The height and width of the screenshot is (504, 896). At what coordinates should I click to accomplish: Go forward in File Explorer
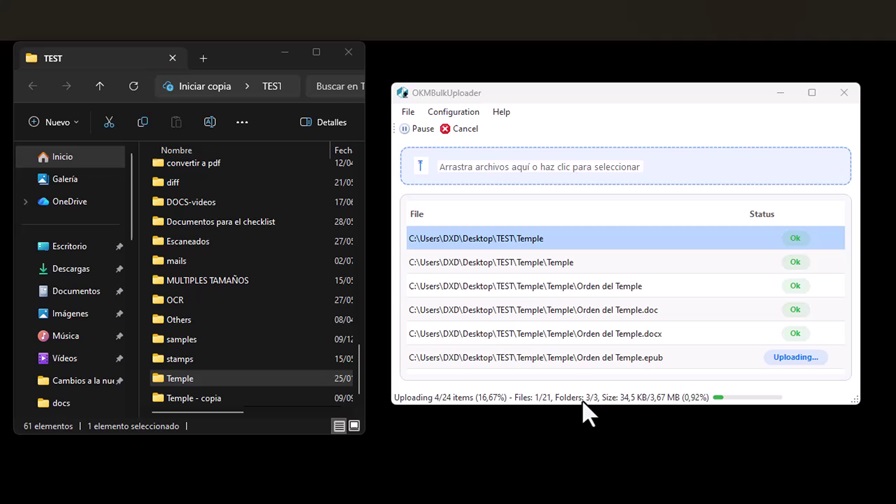(66, 86)
